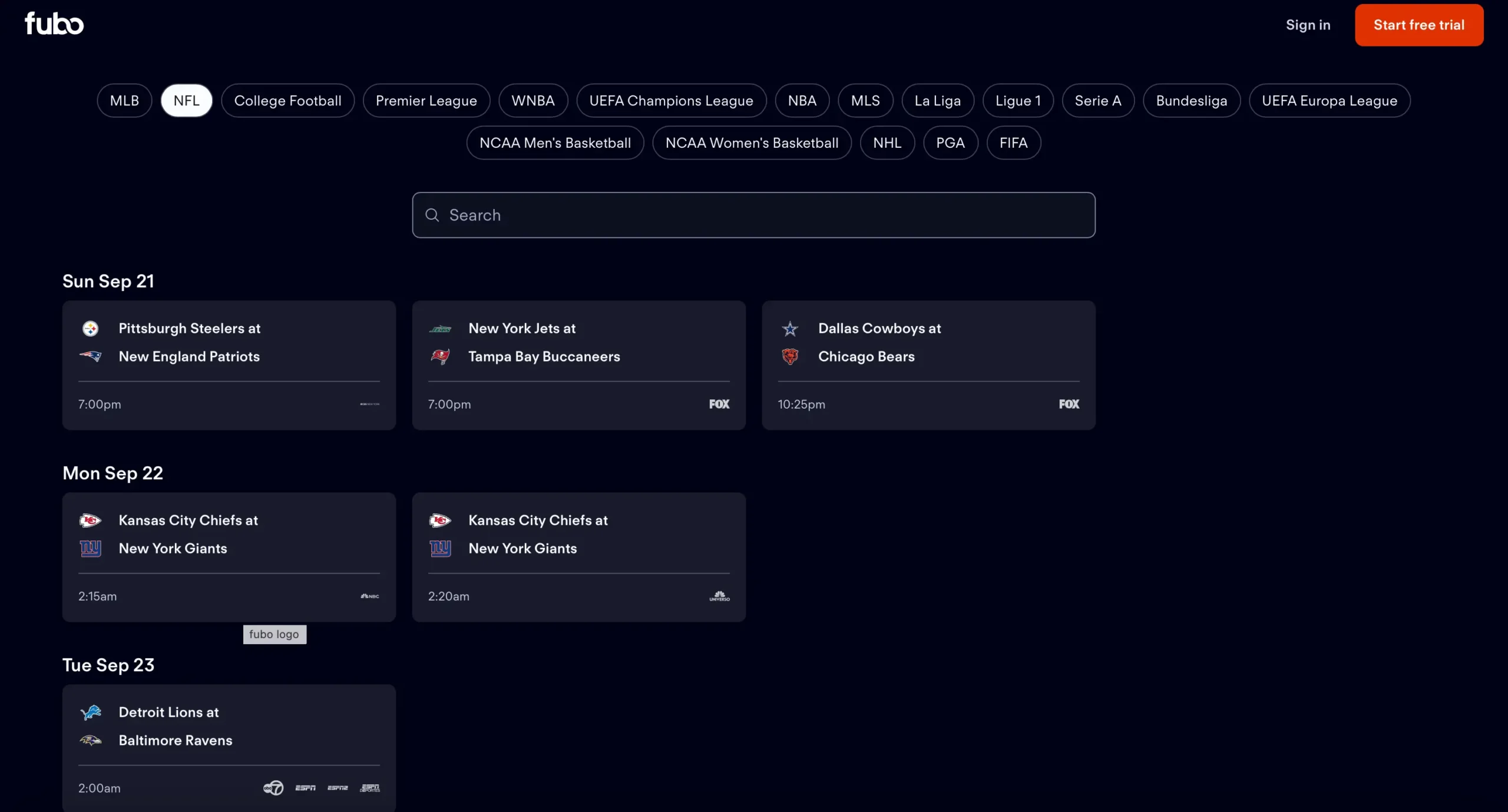Open New York Jets at Buccaneers card

point(578,365)
